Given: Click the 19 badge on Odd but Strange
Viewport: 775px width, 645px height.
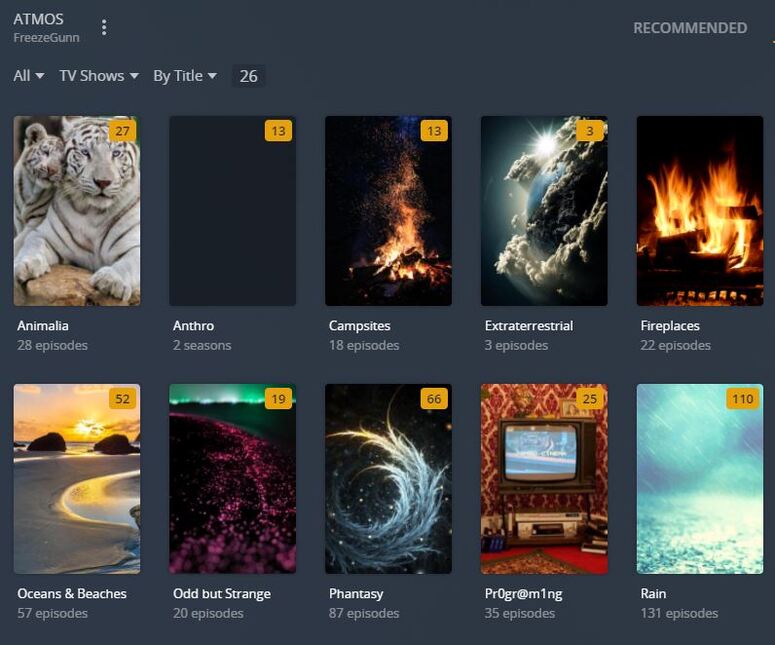Looking at the screenshot, I should click(278, 399).
